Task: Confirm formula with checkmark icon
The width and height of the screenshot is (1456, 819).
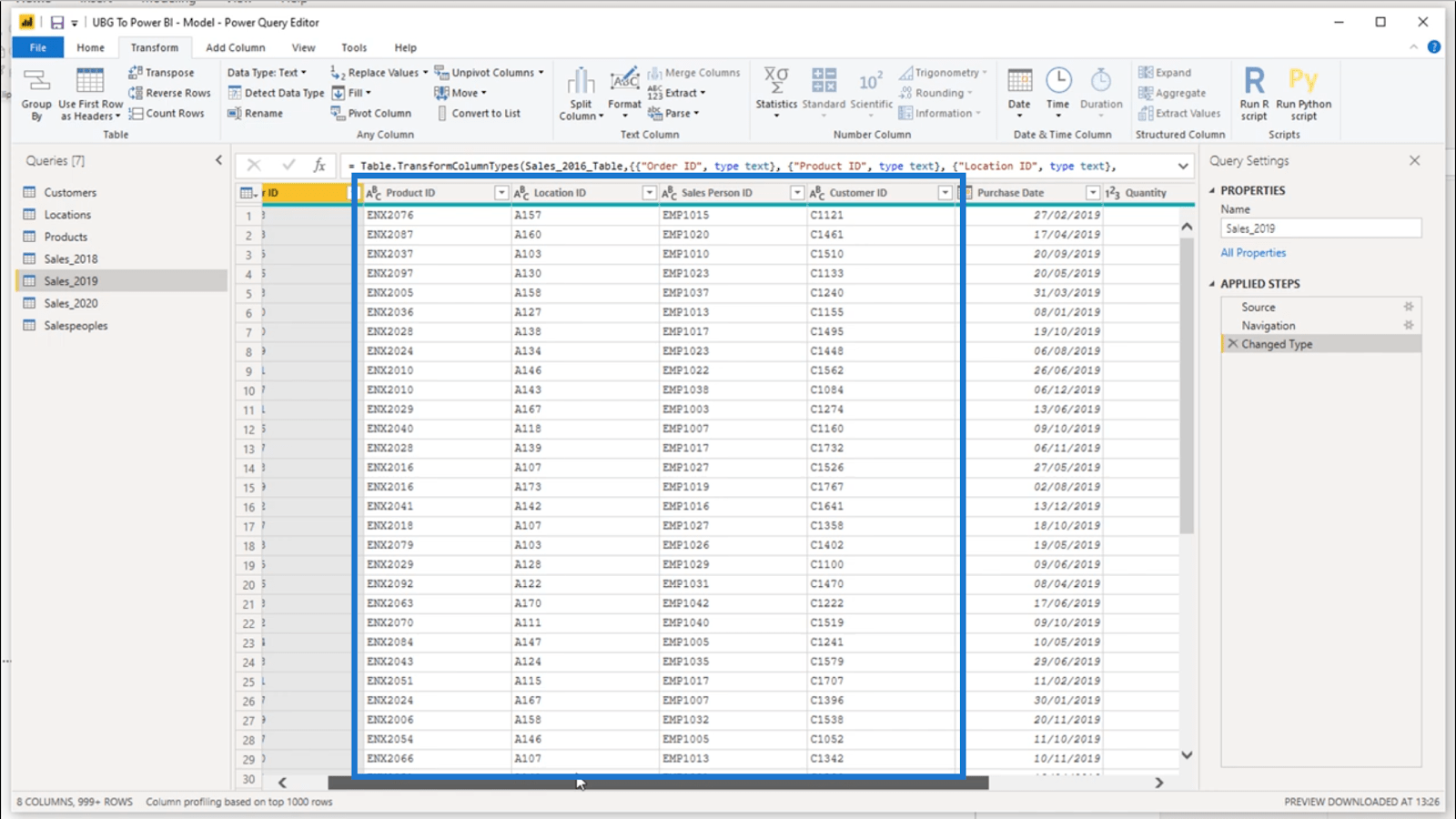Action: pos(288,166)
